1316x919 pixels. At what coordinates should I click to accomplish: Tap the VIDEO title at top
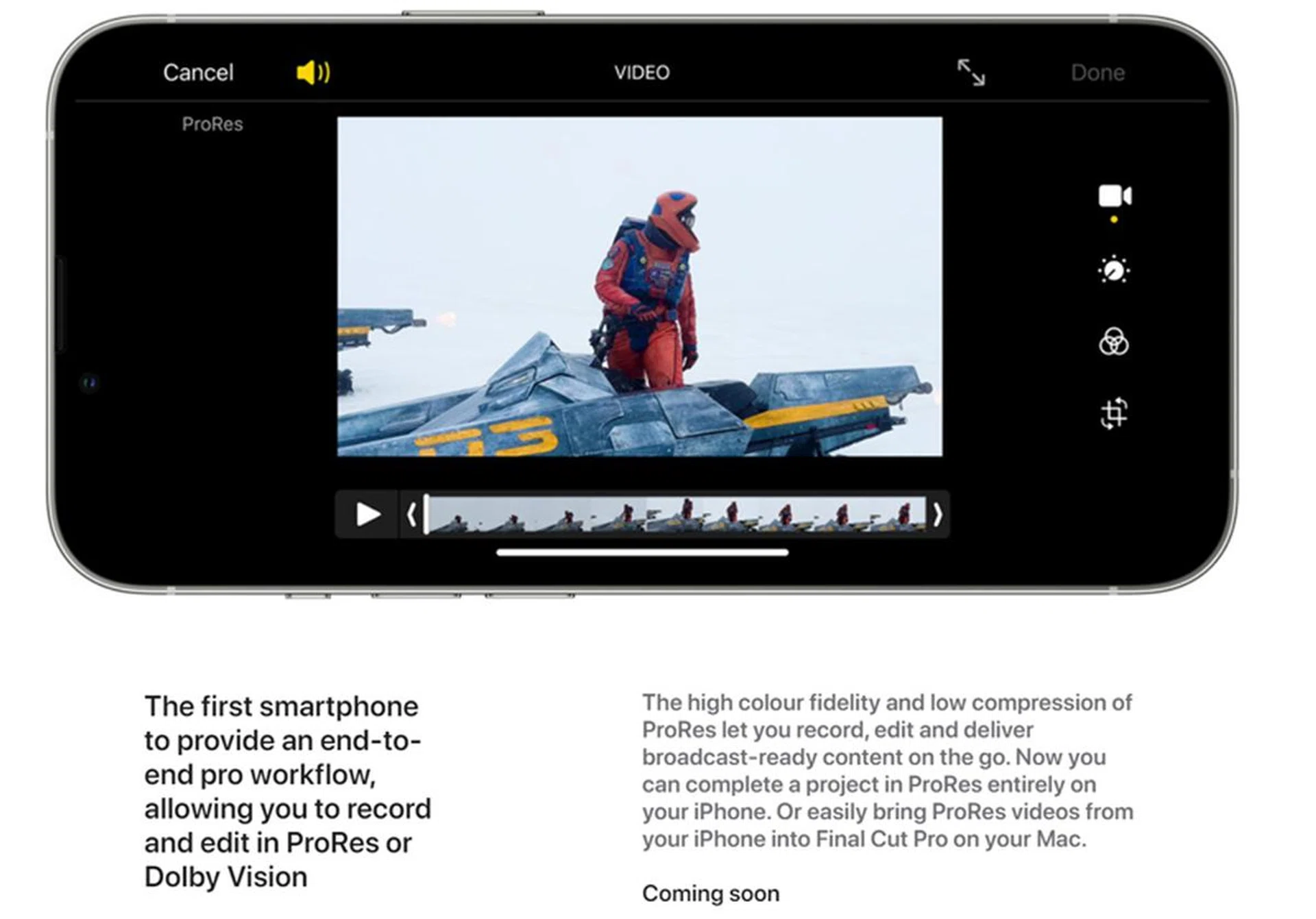pos(642,73)
